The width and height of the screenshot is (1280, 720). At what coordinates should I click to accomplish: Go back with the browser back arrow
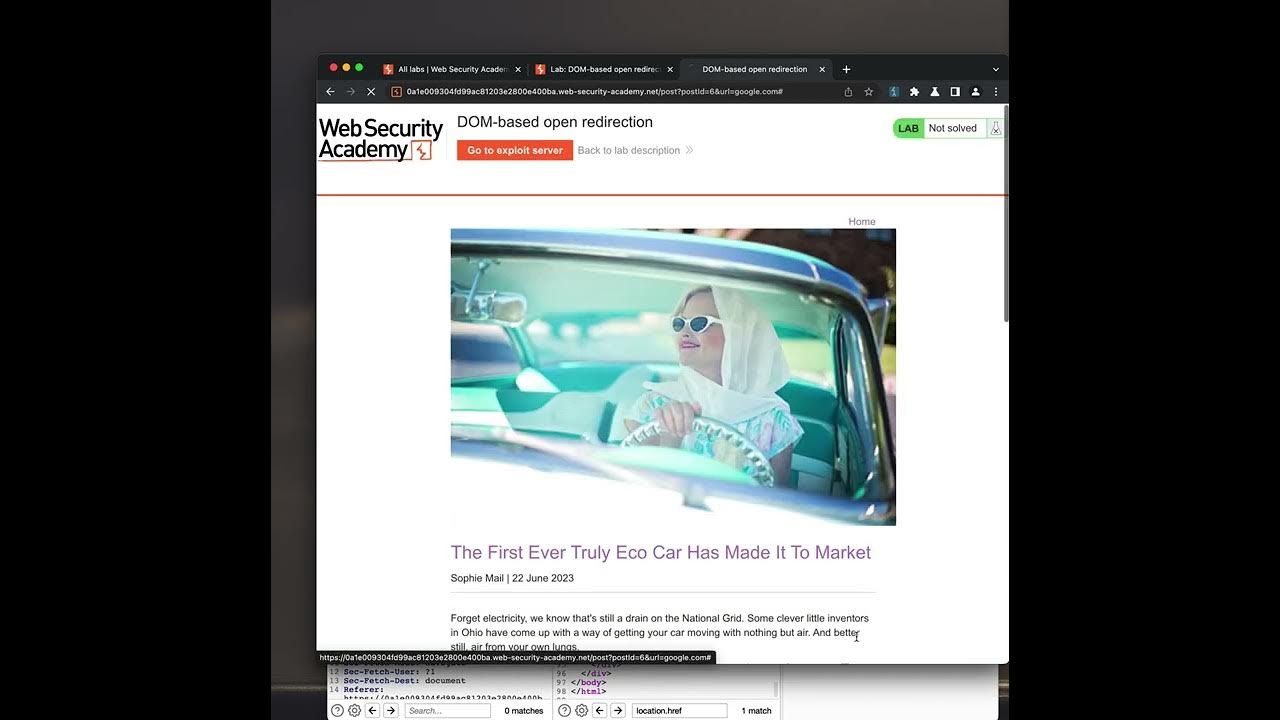[x=330, y=91]
